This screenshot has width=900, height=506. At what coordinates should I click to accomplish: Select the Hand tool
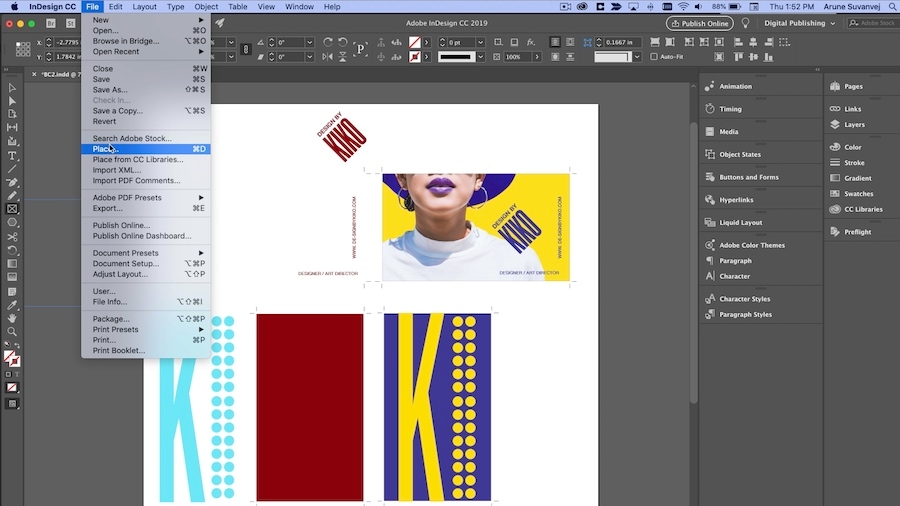pyautogui.click(x=12, y=318)
